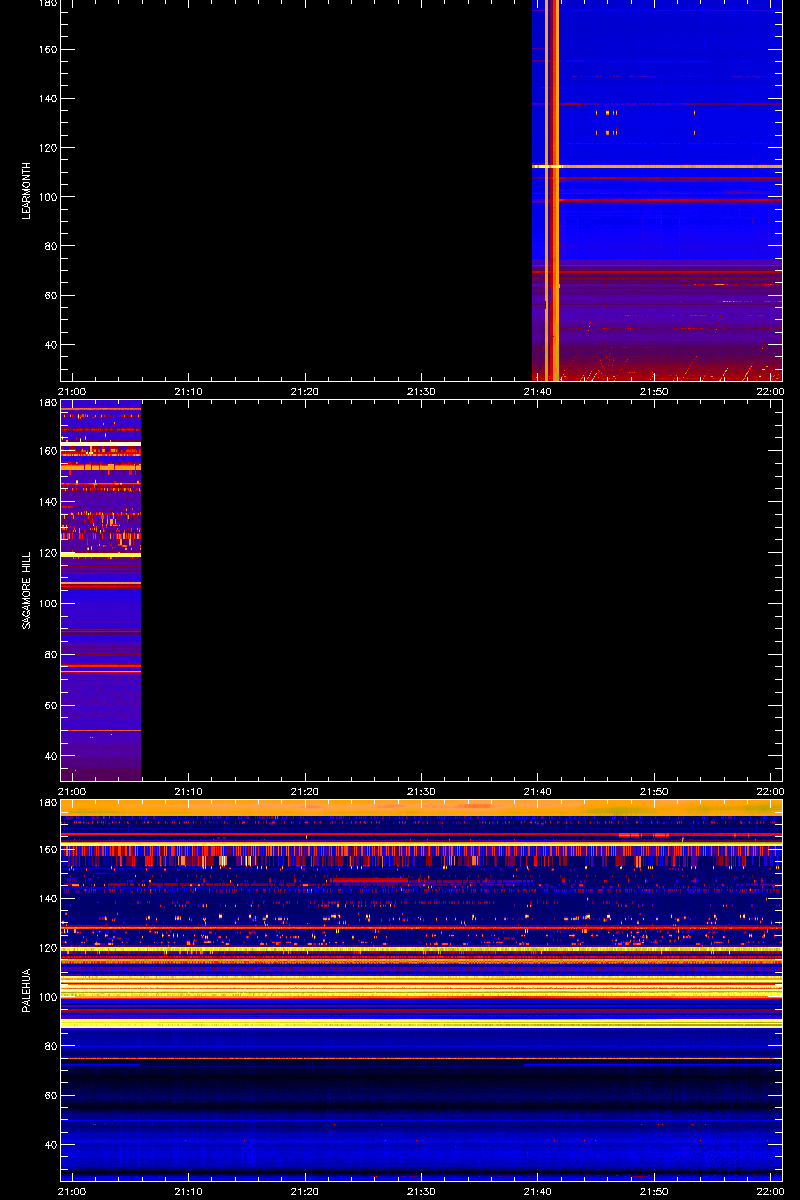The height and width of the screenshot is (1200, 800).
Task: Select 60 tick on Sagamore Hill axis
Action: 51,706
